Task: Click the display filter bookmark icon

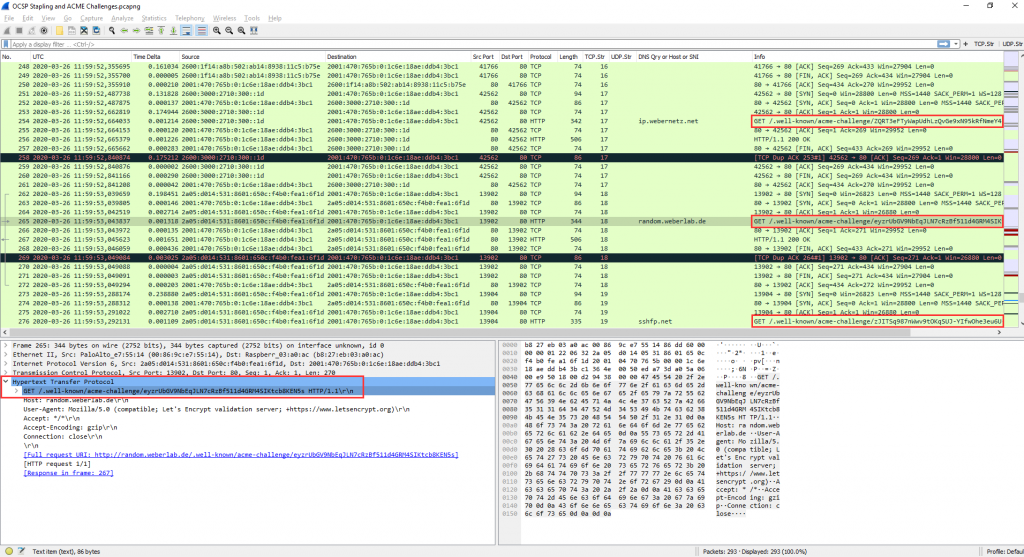Action: pyautogui.click(x=7, y=45)
